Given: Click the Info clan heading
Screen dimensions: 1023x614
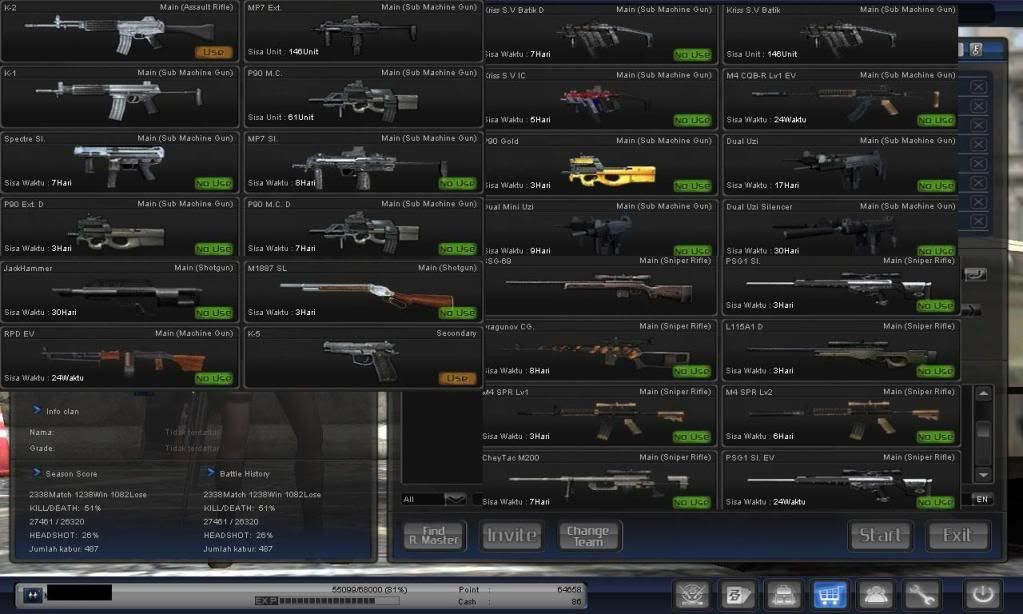Looking at the screenshot, I should (62, 412).
